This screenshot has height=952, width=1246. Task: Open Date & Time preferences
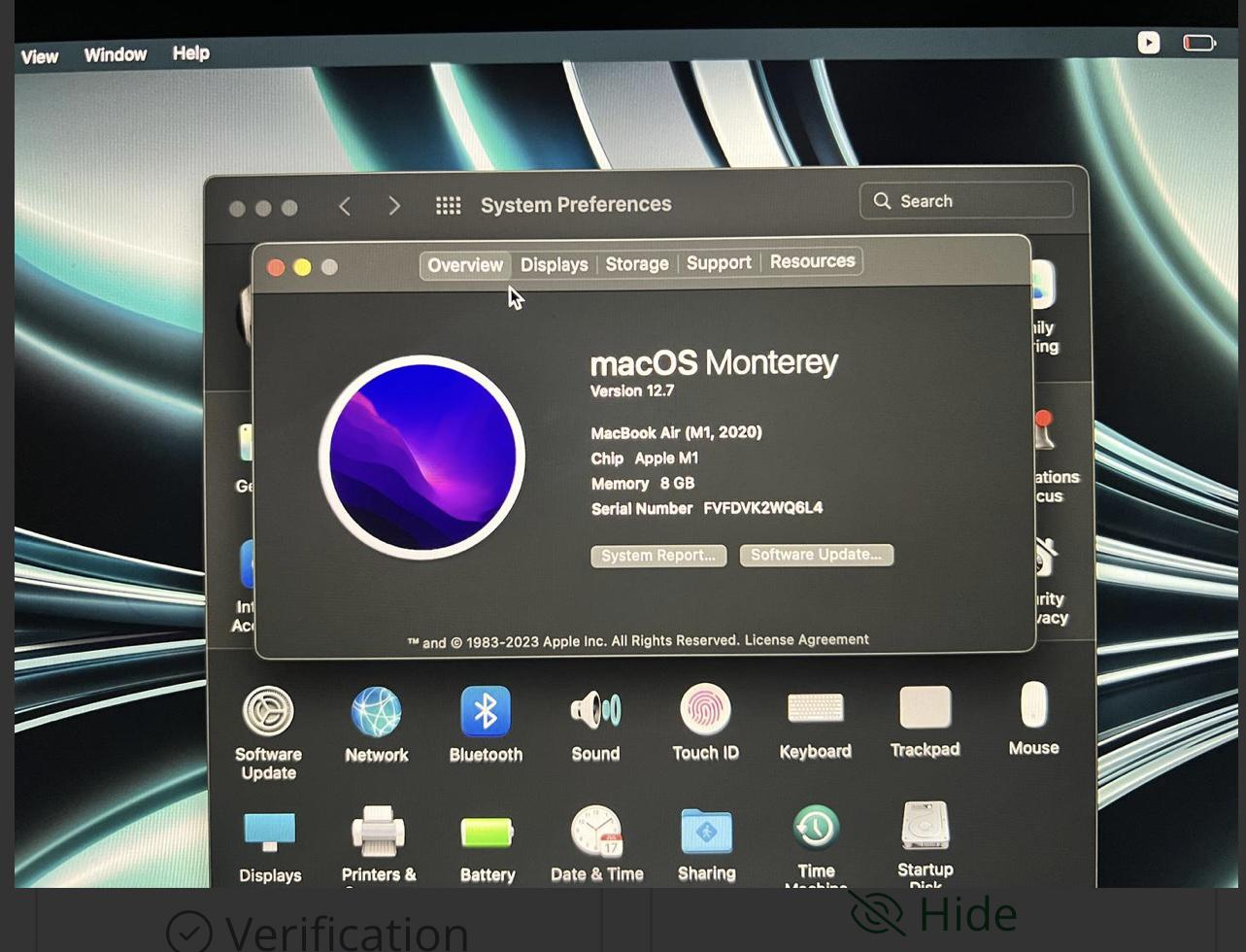point(596,844)
